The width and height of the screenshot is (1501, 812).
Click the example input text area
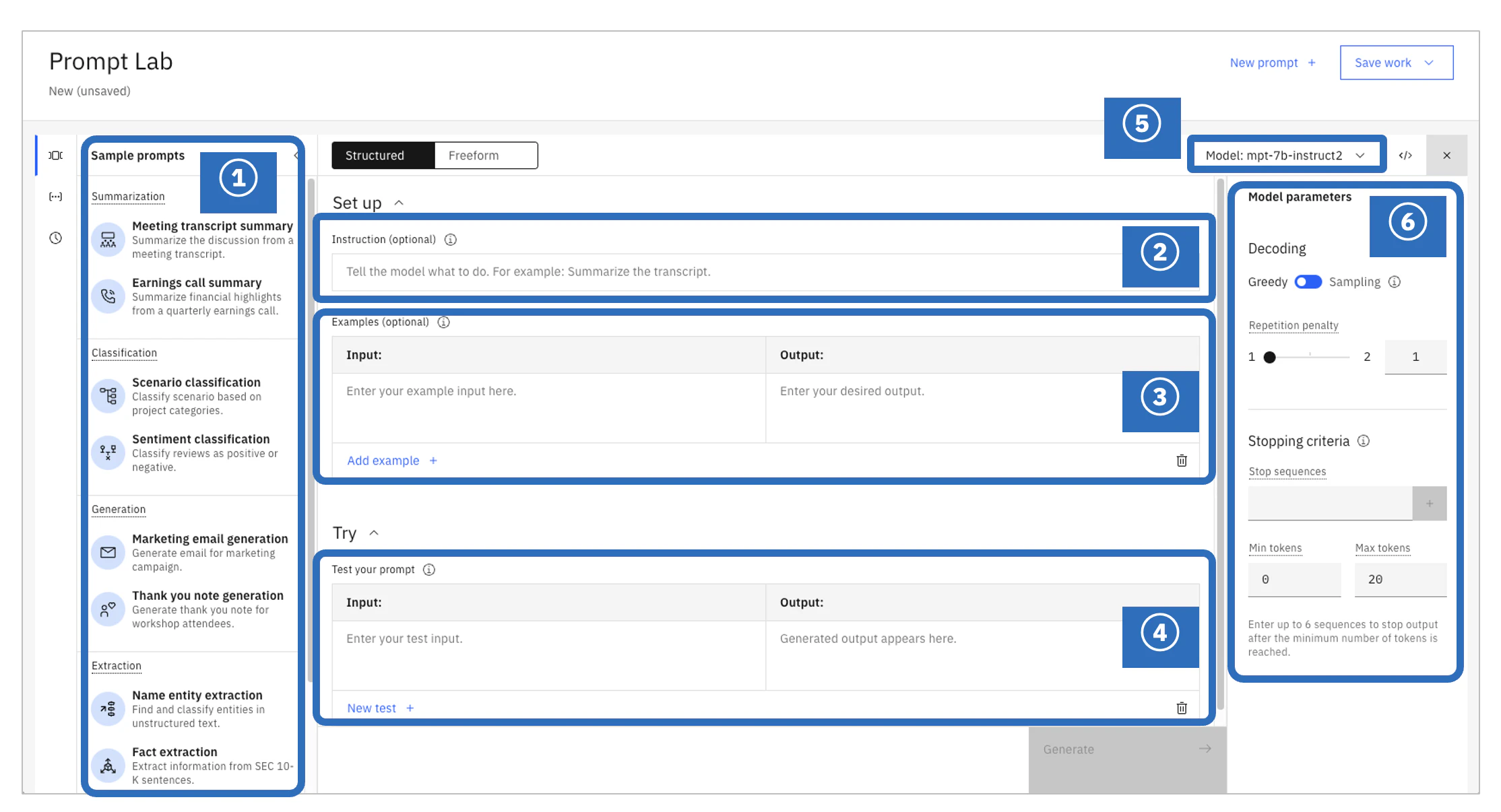(548, 408)
